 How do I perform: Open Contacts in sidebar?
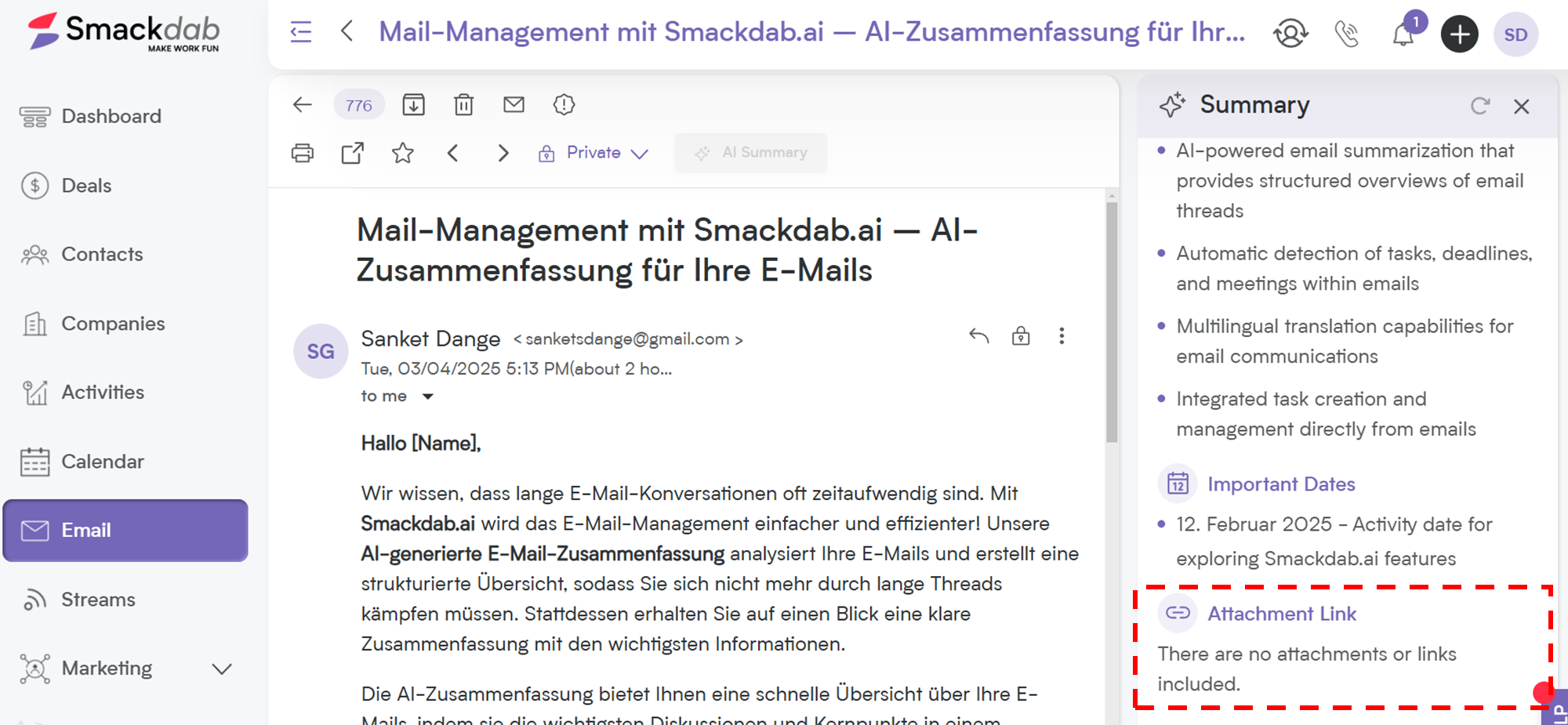(102, 254)
